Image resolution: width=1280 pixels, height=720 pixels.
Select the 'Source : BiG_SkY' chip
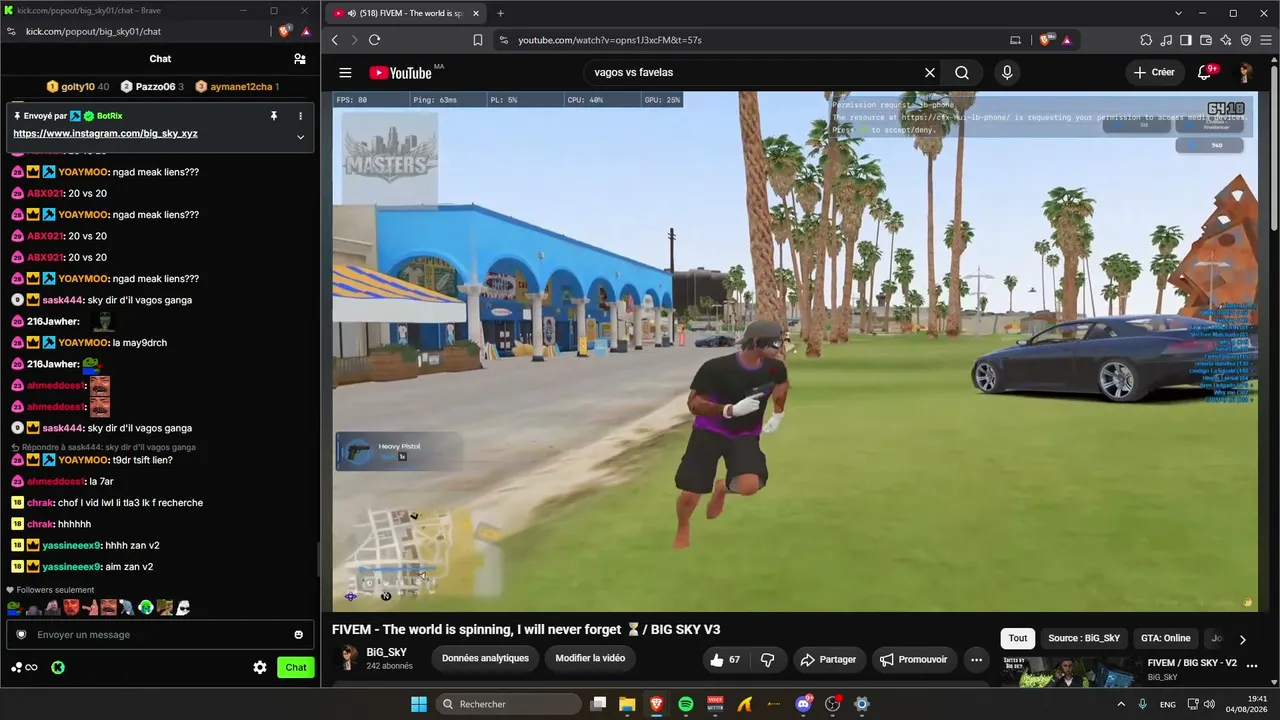1084,638
